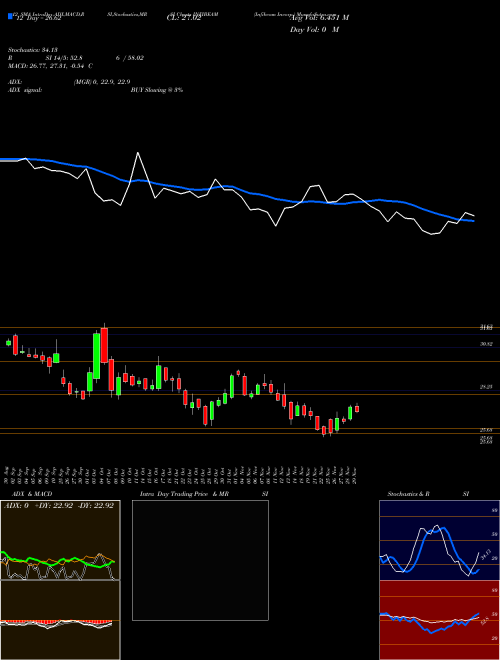Click the blue-background Stochastics chart panel
This screenshot has height=660, width=500.
click(x=439, y=540)
